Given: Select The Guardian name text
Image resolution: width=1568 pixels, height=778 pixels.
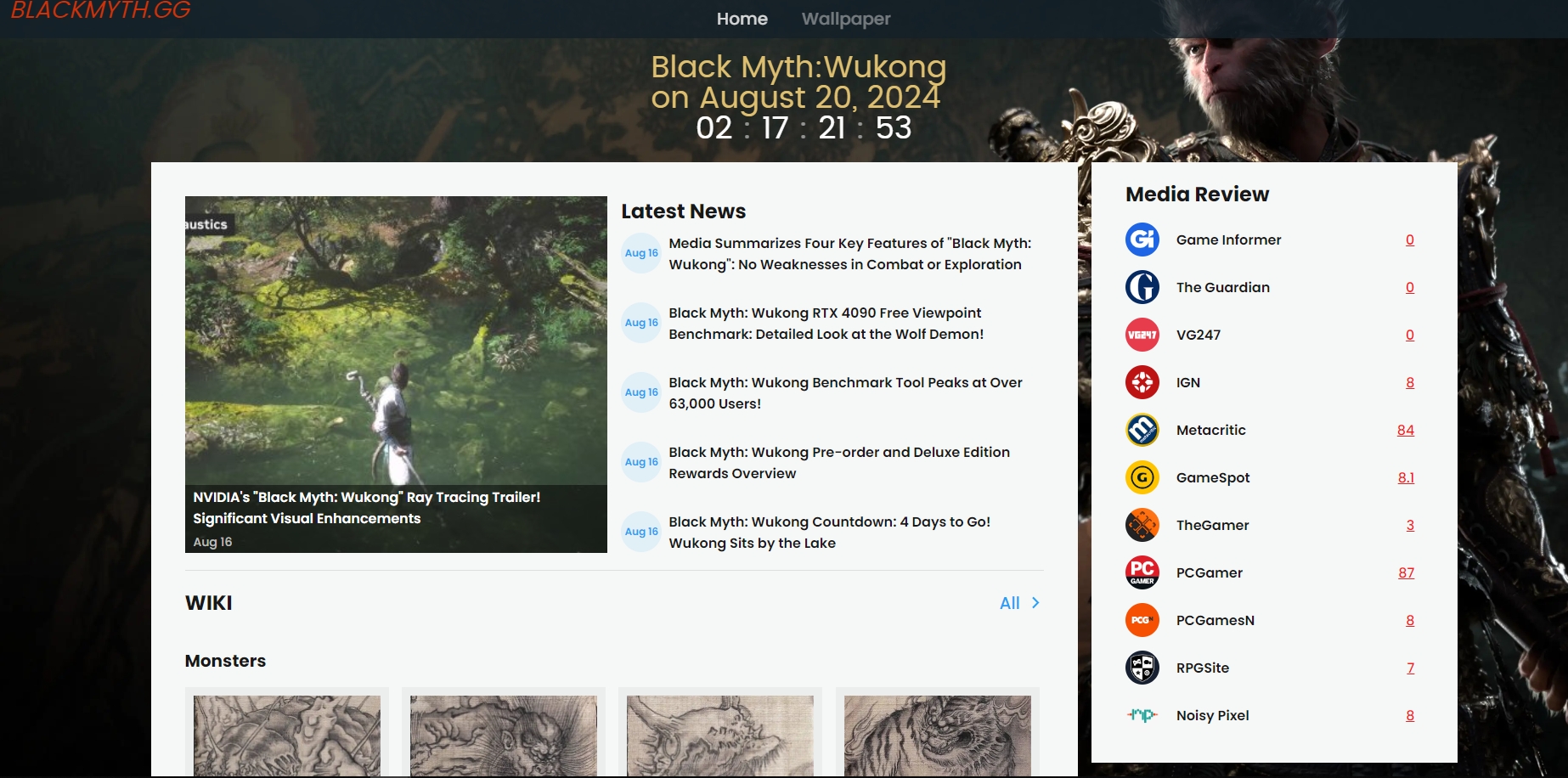Looking at the screenshot, I should pyautogui.click(x=1223, y=287).
